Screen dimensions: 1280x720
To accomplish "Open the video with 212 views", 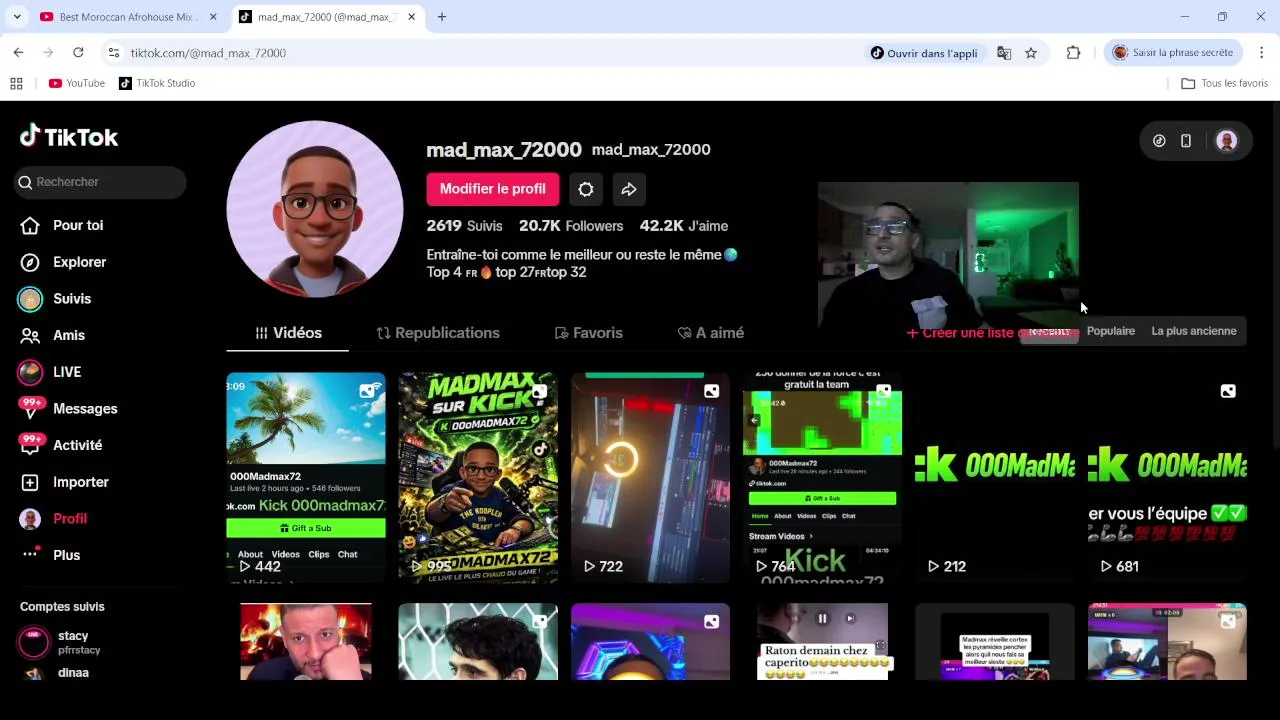I will coord(995,478).
